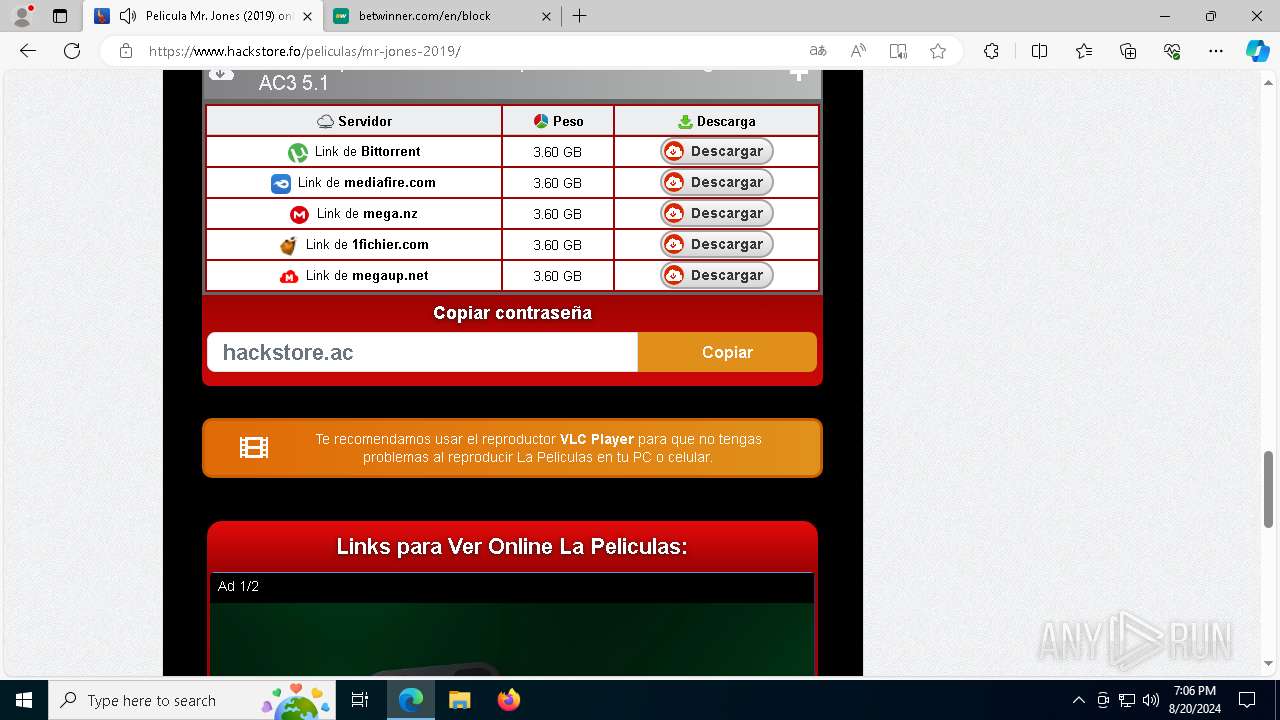Enter Immersive Reader mode
Image resolution: width=1280 pixels, height=720 pixels.
click(x=898, y=51)
